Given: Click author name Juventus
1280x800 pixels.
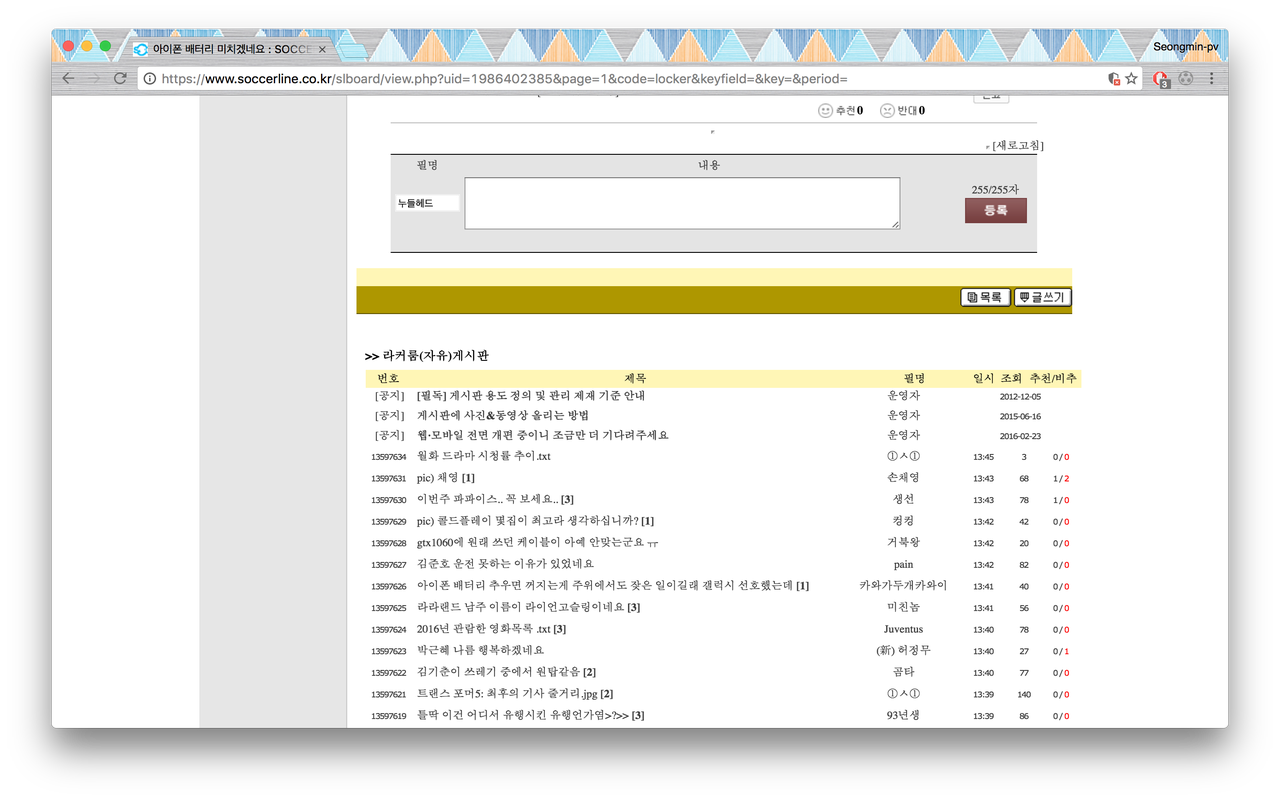Looking at the screenshot, I should (x=903, y=629).
